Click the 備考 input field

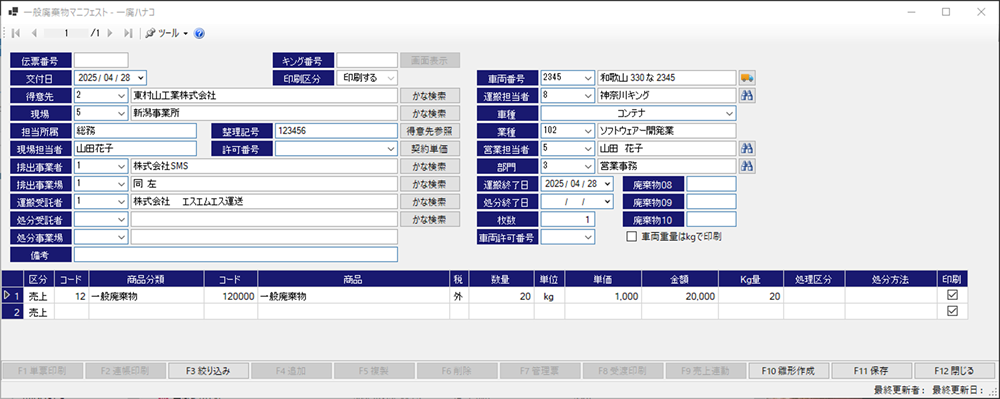tap(235, 254)
